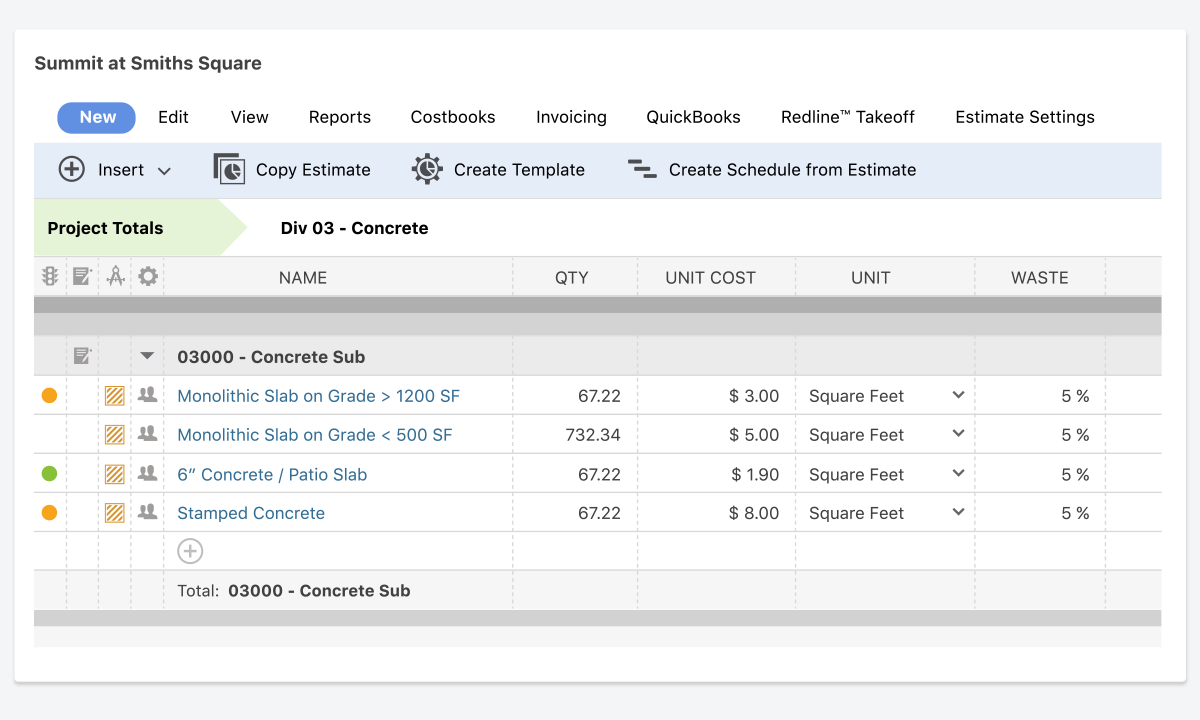Open unit dropdown for Stamped Concrete
The width and height of the screenshot is (1200, 720).
click(958, 513)
